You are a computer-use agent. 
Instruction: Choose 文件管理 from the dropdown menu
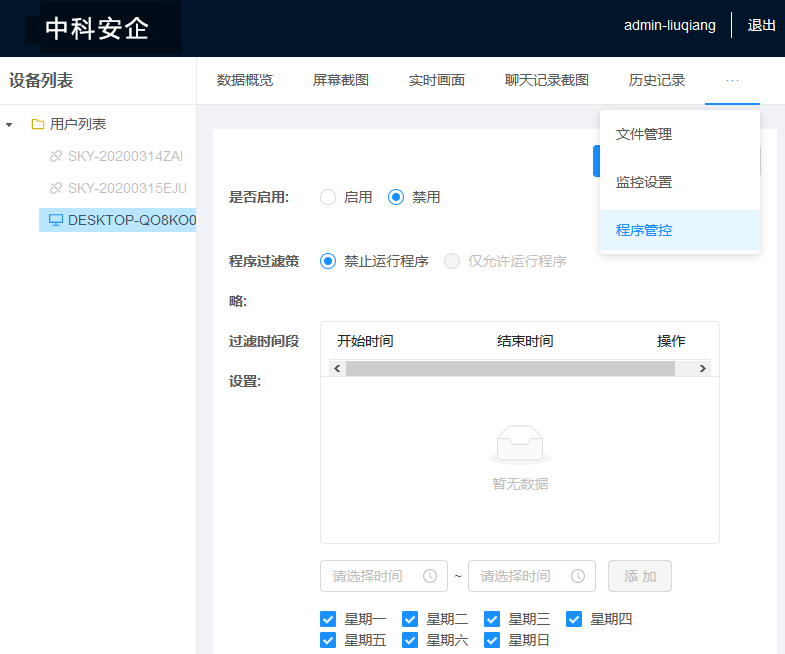(x=644, y=134)
